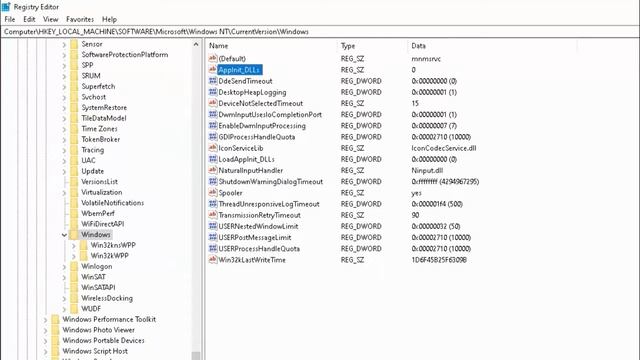Click the Spooler string value icon

coord(213,192)
